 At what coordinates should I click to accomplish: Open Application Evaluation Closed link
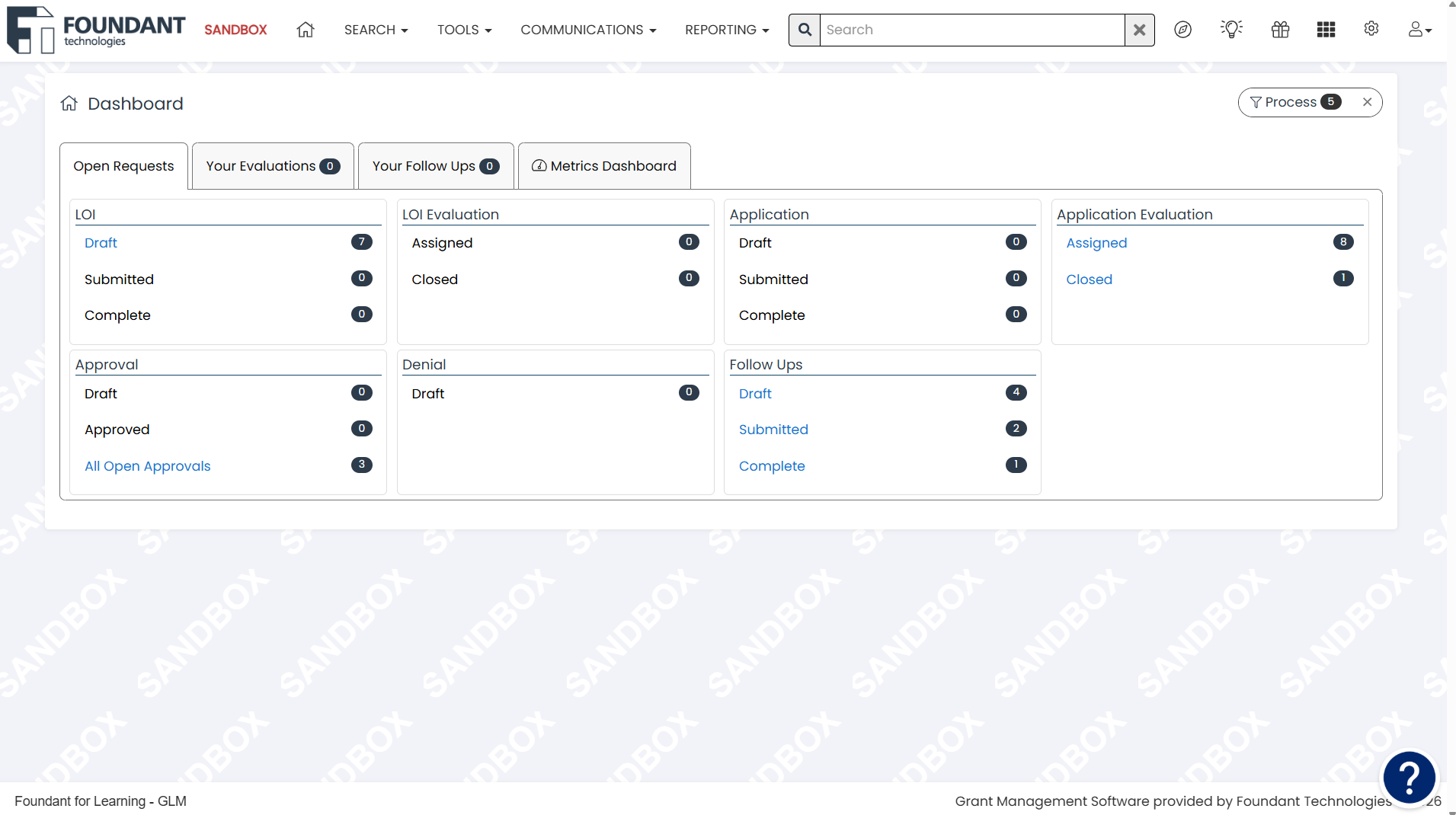(1089, 280)
